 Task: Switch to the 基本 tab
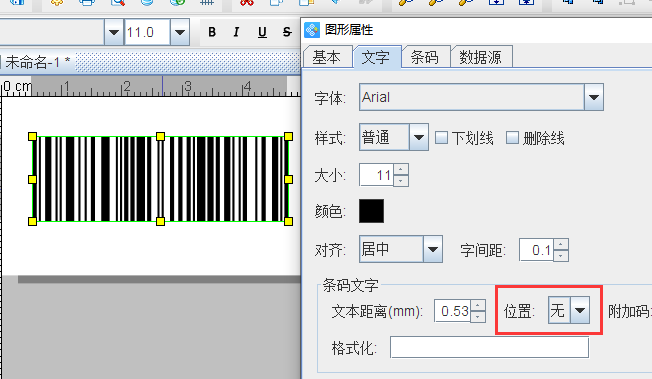[x=327, y=57]
